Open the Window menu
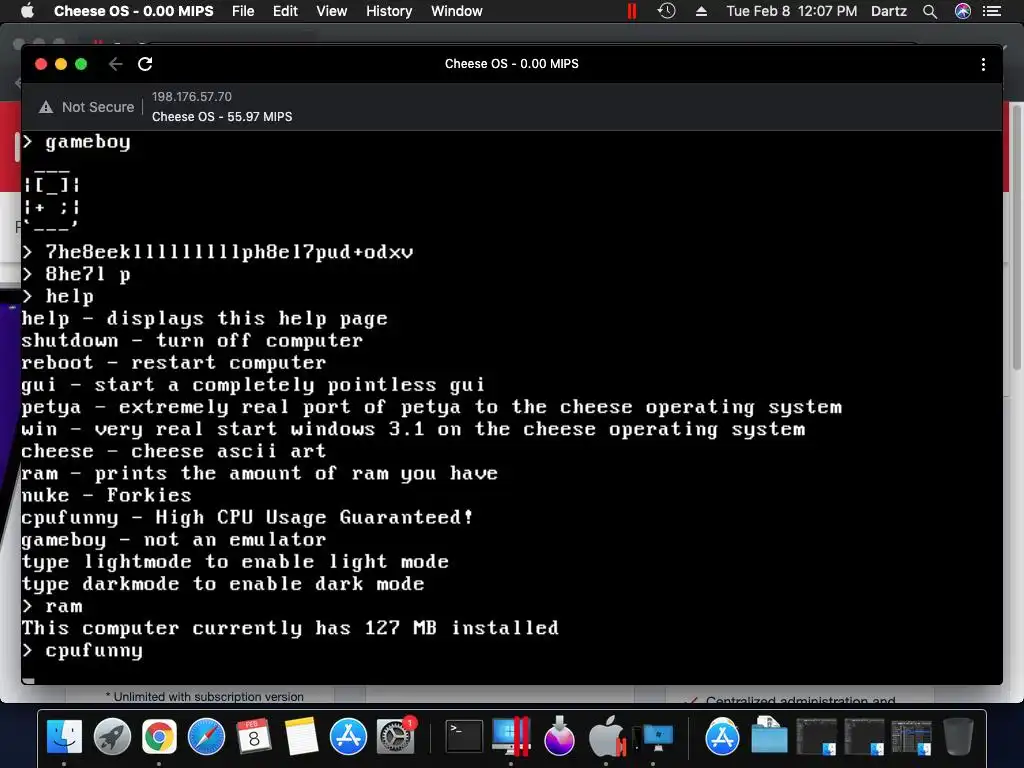This screenshot has width=1024, height=768. coord(456,11)
